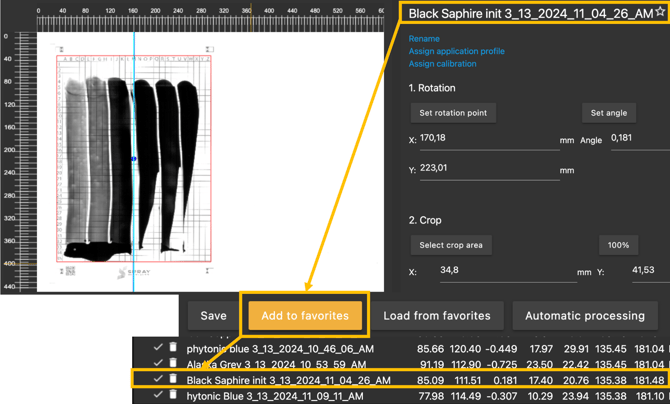Toggle the checkmark for phytonic blue scan

coord(157,349)
